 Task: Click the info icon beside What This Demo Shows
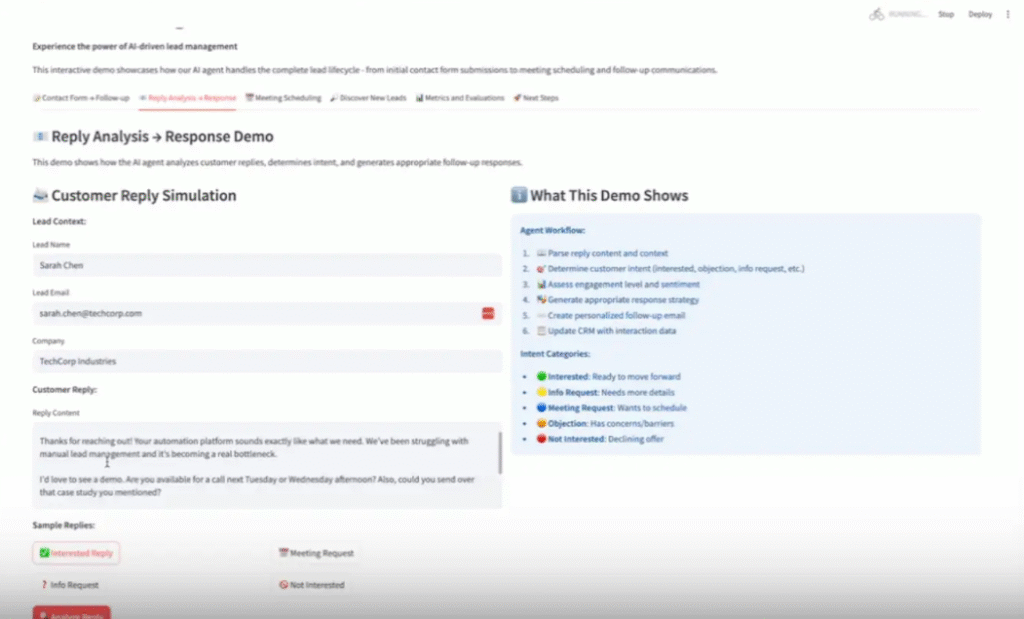click(518, 196)
